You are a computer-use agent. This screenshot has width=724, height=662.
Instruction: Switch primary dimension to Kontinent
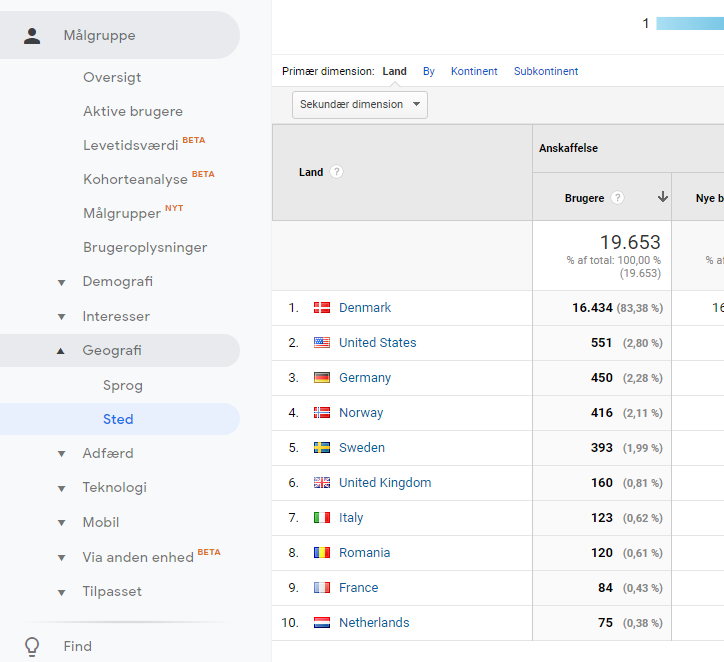(474, 71)
